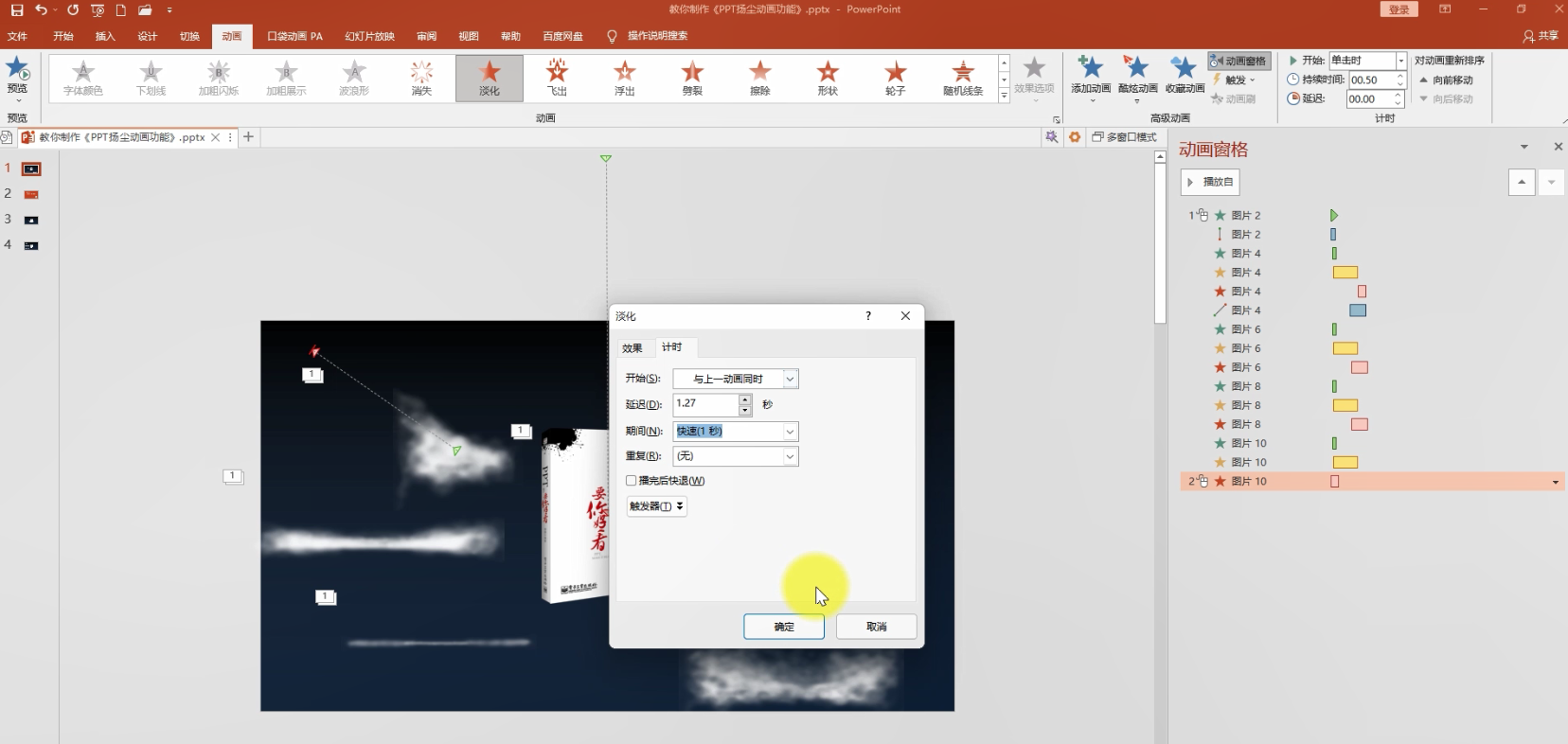Check the 播完后快退 checkbox
This screenshot has width=1568, height=744.
[632, 481]
